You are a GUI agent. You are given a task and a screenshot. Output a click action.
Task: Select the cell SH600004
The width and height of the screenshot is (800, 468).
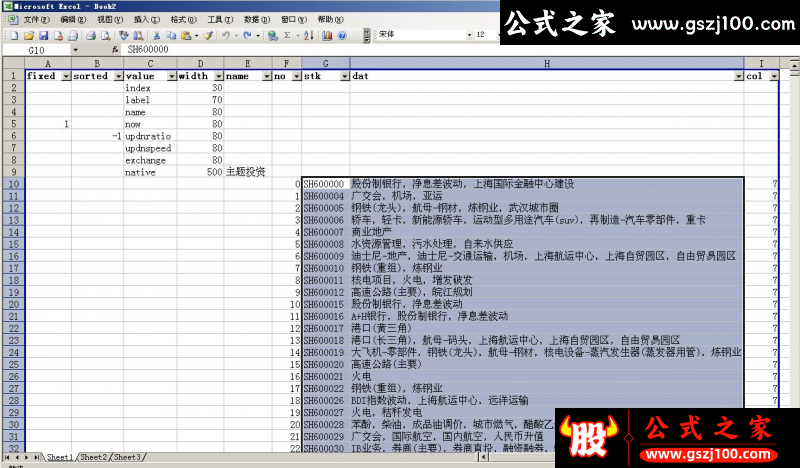pos(326,196)
